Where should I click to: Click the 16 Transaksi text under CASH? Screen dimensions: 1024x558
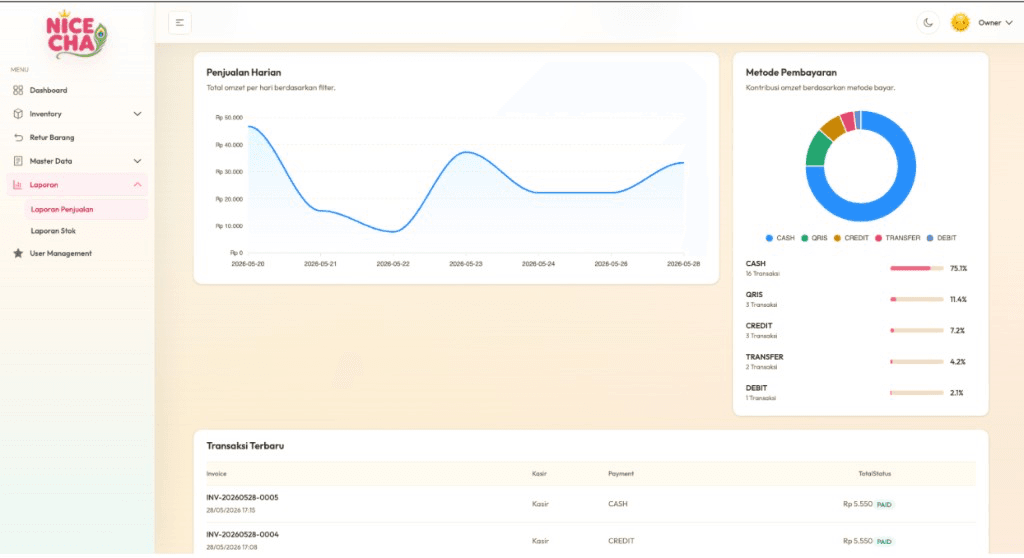coord(763,274)
